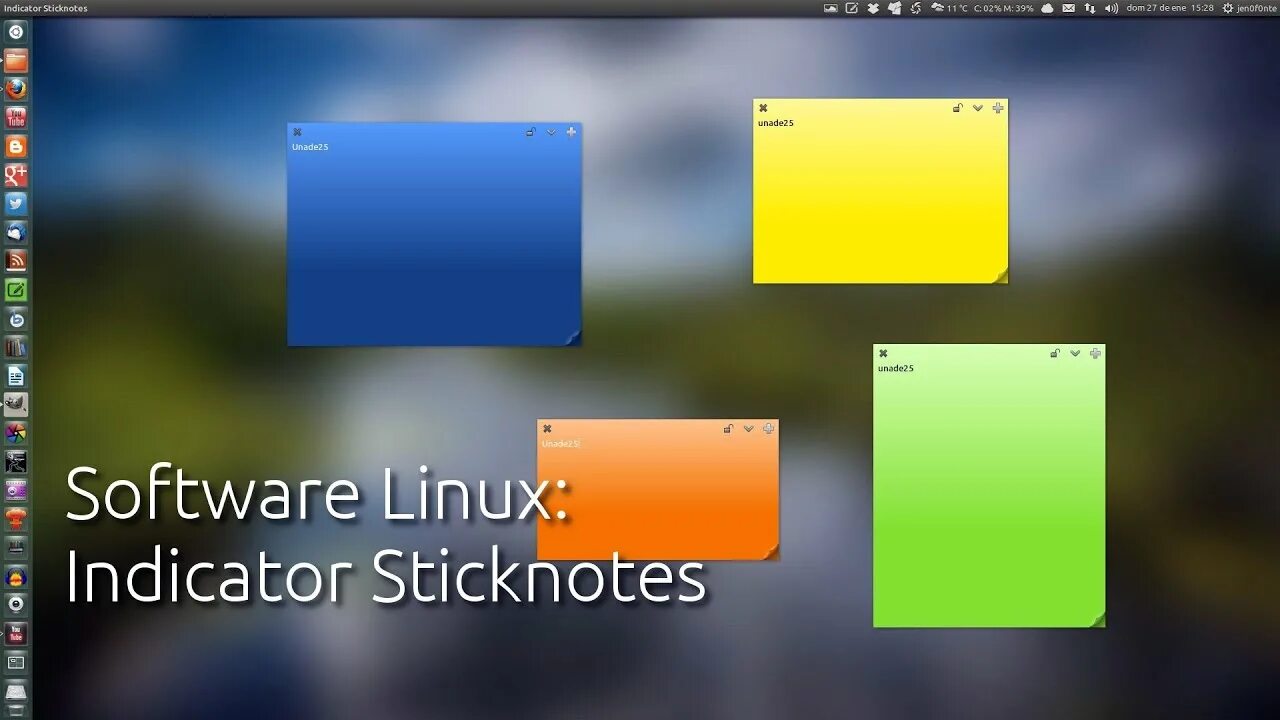The width and height of the screenshot is (1280, 720).
Task: Open the Blogger launcher icon
Action: 15,147
